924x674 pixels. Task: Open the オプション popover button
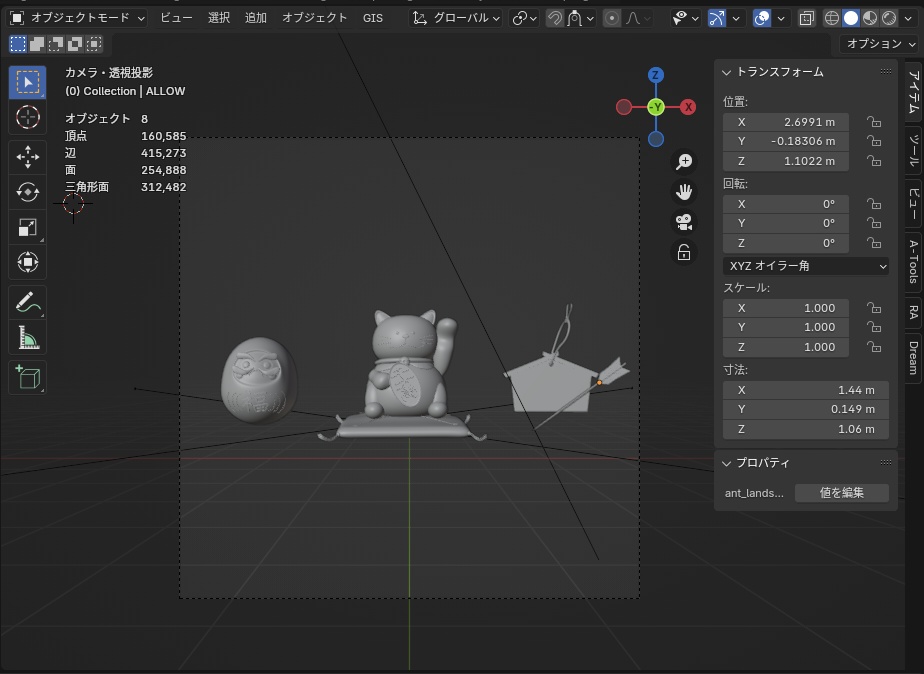(x=879, y=44)
